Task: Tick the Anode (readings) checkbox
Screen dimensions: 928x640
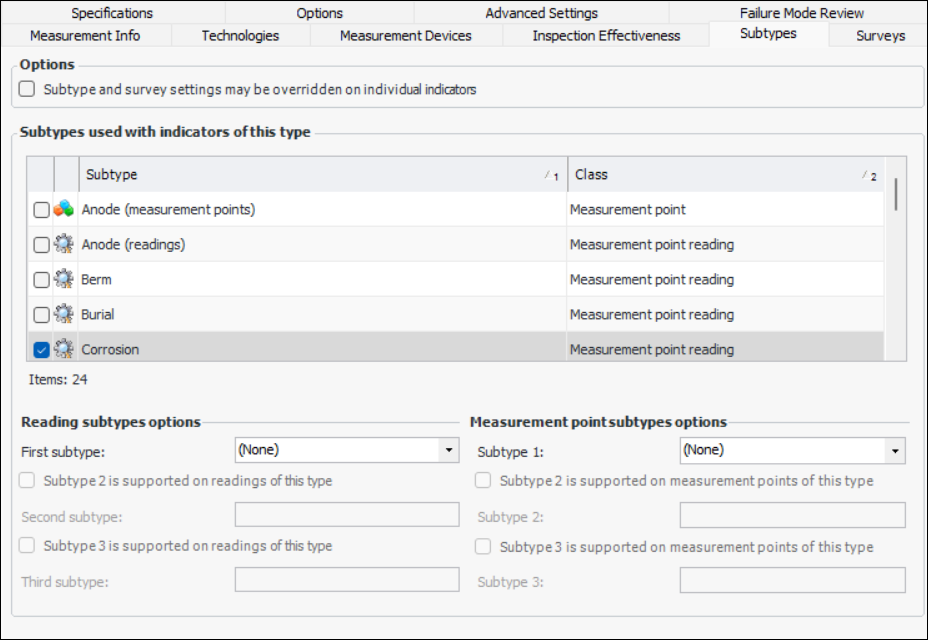Action: coord(41,245)
